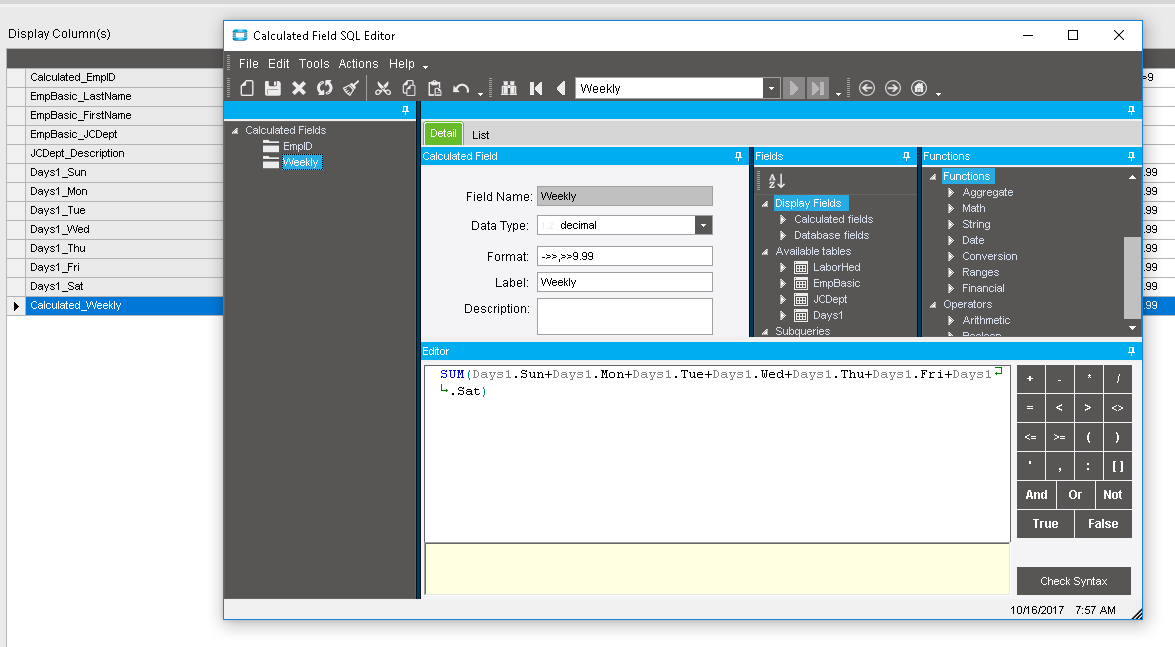The image size is (1175, 647).
Task: Open the File menu
Action: pos(249,64)
